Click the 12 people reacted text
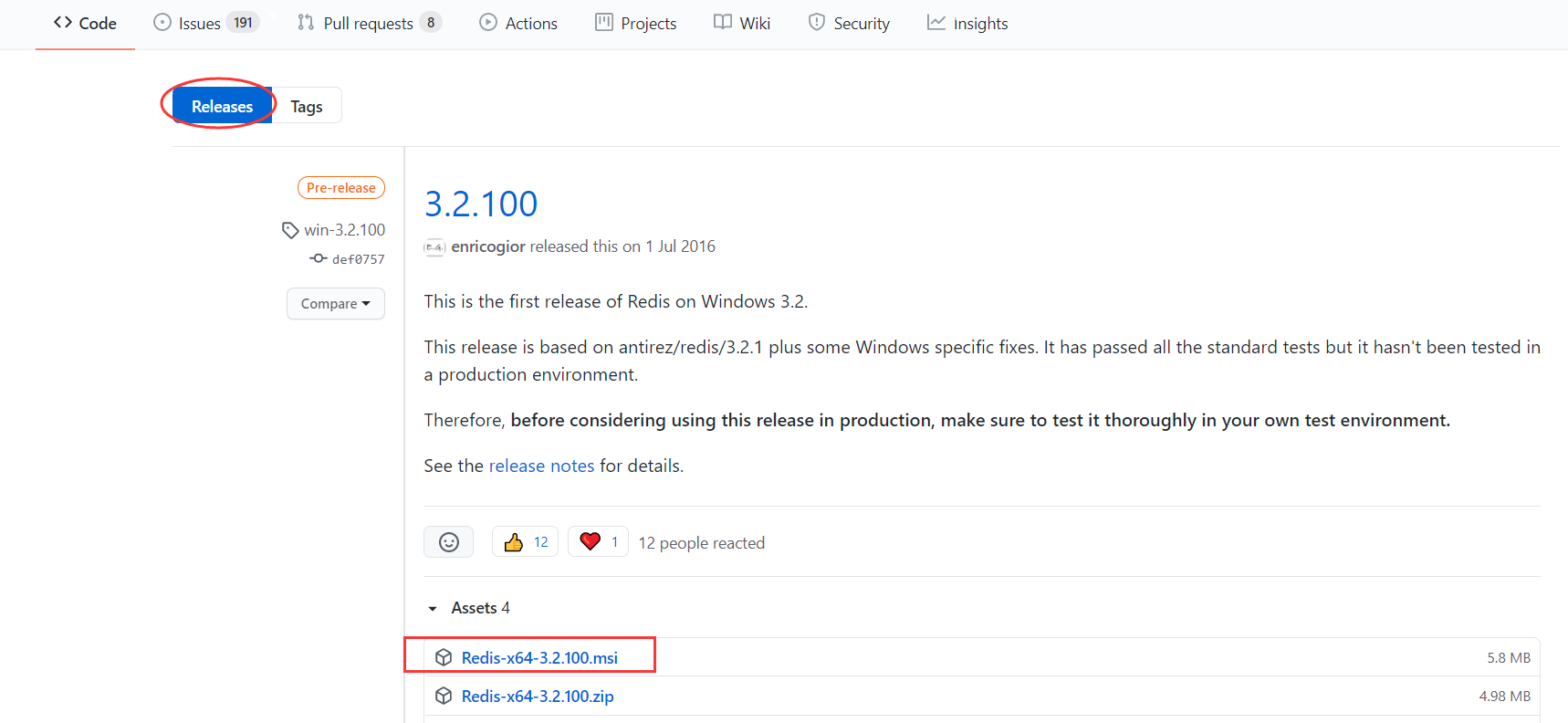The width and height of the screenshot is (1568, 723). [702, 543]
